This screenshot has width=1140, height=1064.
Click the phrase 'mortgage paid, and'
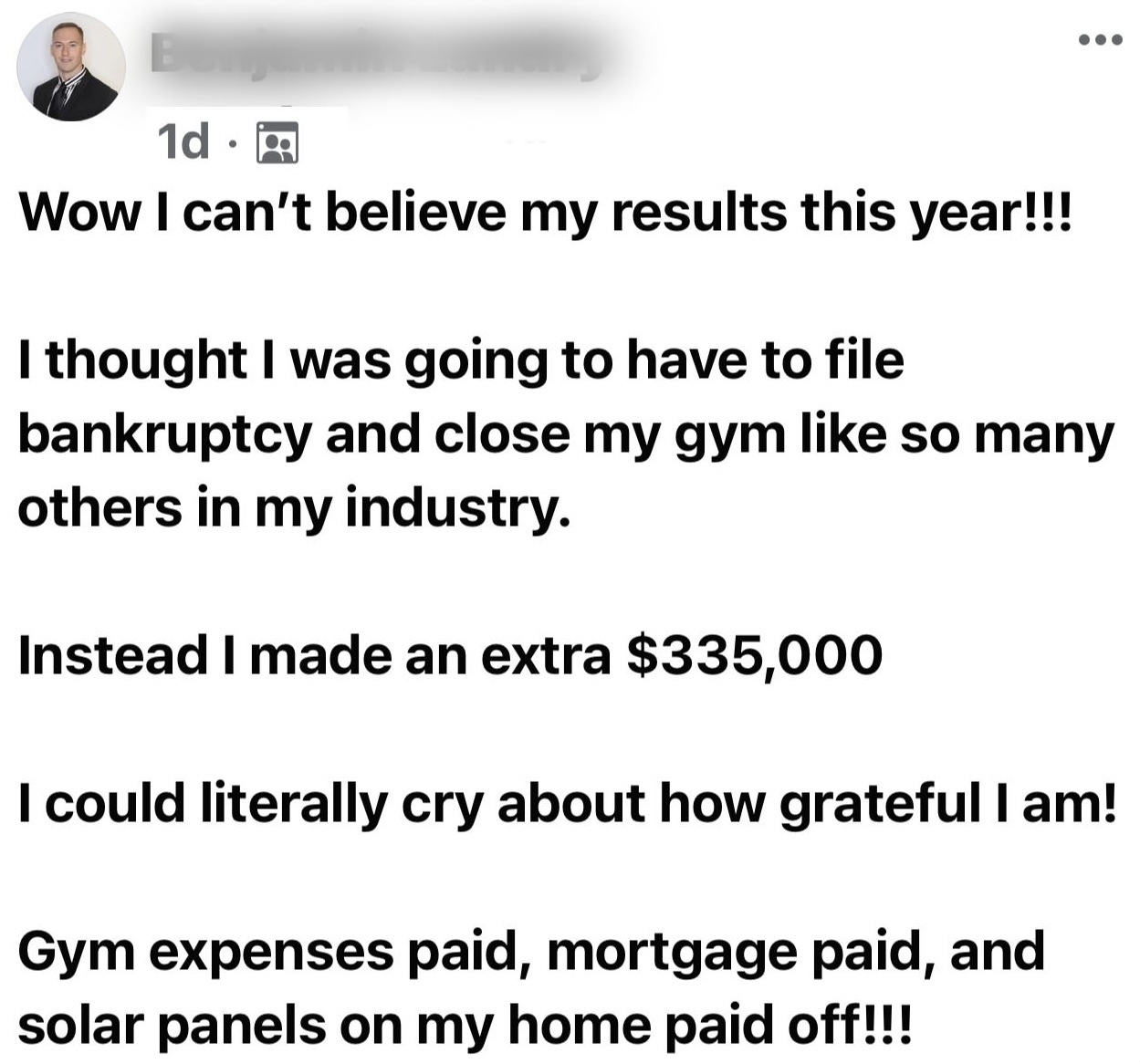(x=796, y=952)
